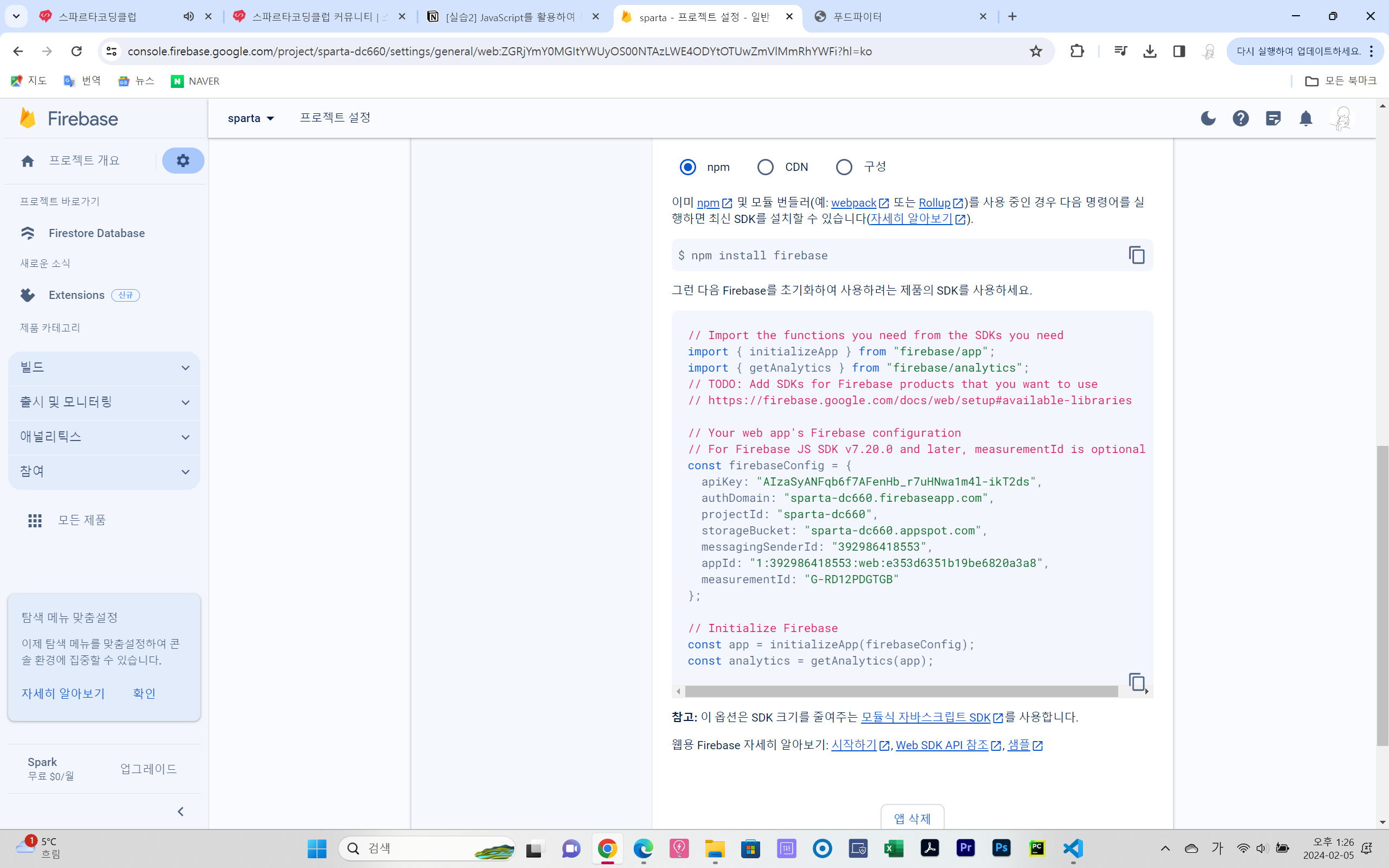1389x868 pixels.
Task: Click 자세히 알아보기 in sidebar card
Action: click(x=63, y=693)
